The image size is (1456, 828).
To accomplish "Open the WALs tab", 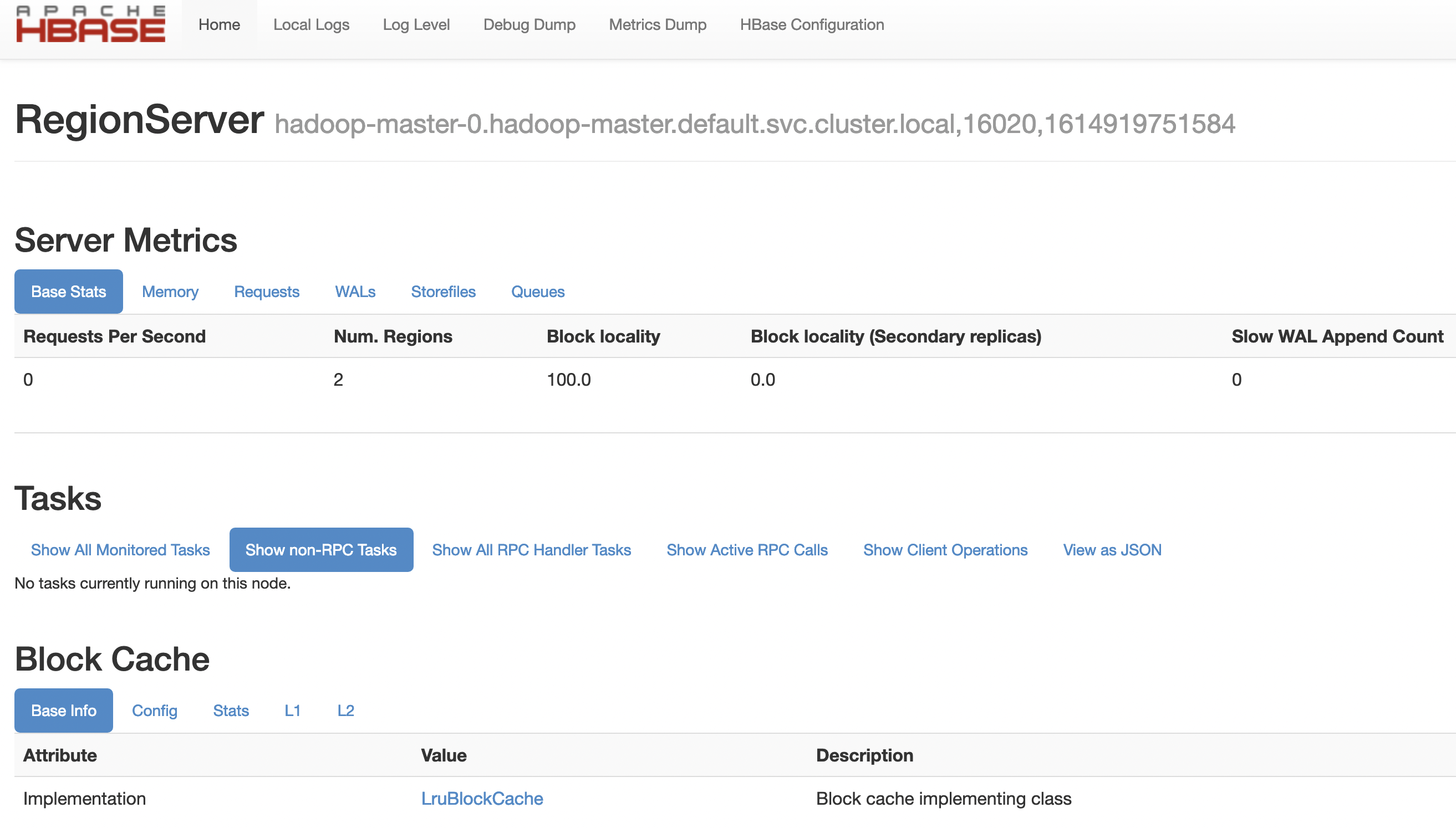I will coord(355,292).
